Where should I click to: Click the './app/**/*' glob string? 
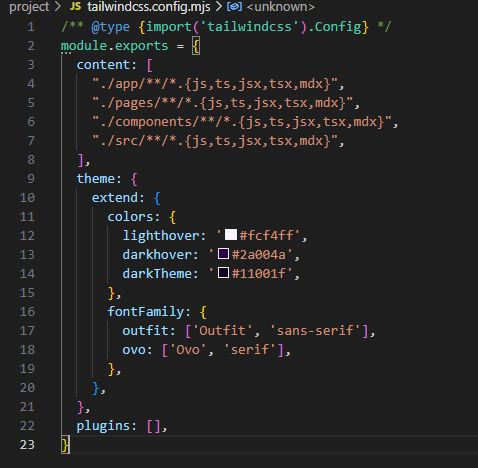click(214, 84)
